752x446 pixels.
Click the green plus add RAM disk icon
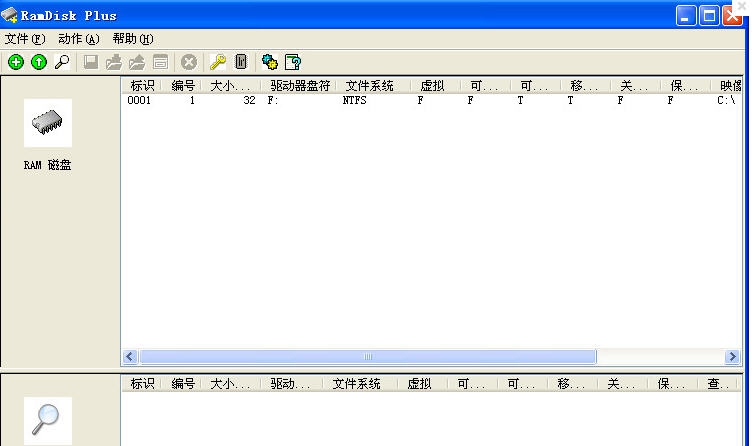click(16, 62)
